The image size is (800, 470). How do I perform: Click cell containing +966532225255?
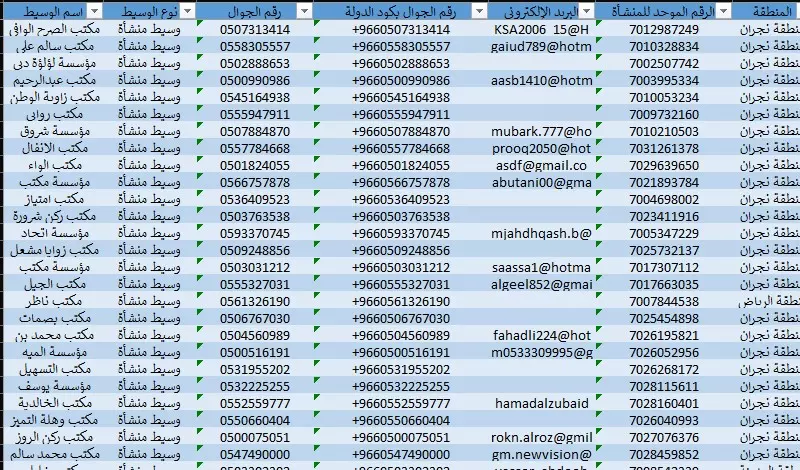[401, 386]
